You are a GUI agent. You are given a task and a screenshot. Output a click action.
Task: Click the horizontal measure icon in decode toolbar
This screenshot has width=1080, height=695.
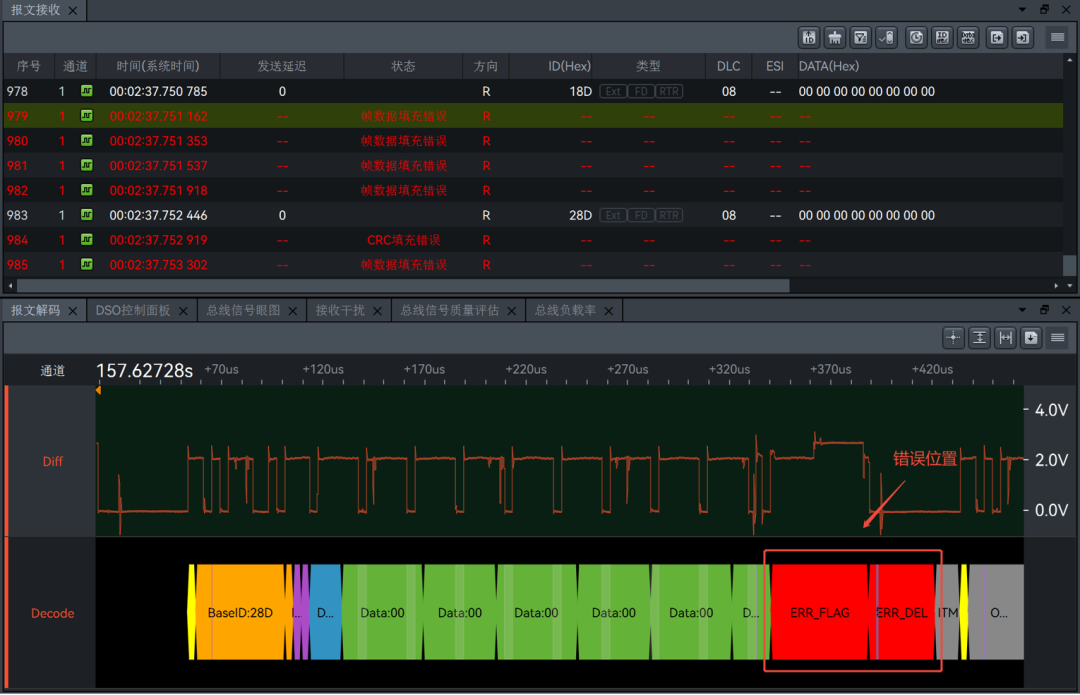[x=1006, y=338]
